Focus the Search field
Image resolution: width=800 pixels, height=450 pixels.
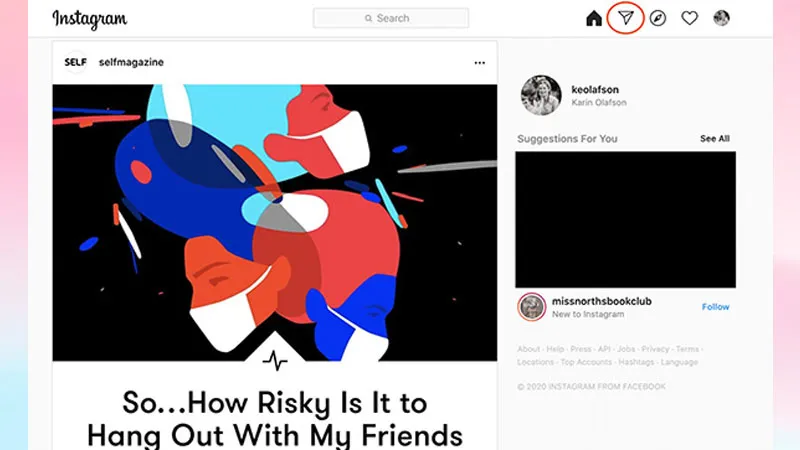coord(391,18)
